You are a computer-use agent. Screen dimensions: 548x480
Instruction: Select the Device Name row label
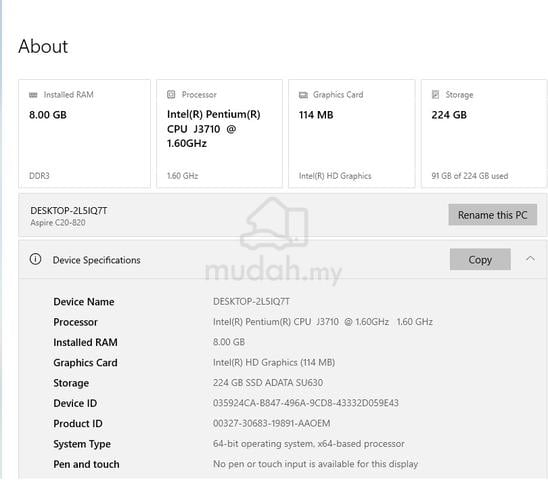pos(84,302)
